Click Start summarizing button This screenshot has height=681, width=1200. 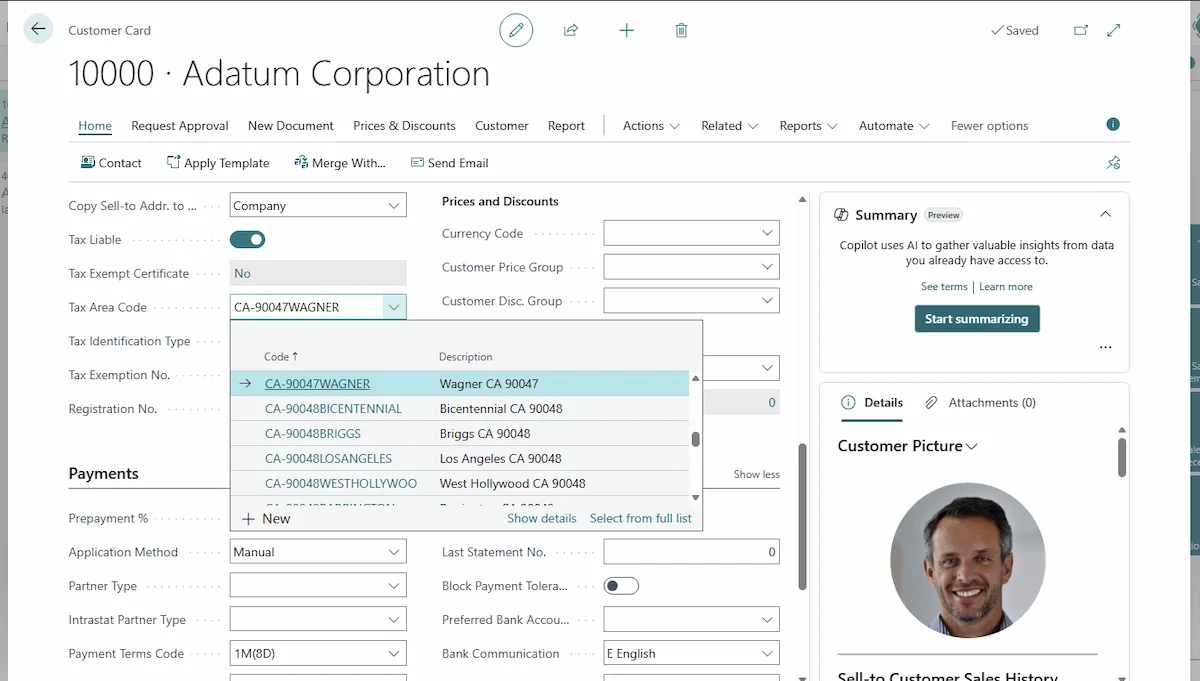tap(977, 318)
